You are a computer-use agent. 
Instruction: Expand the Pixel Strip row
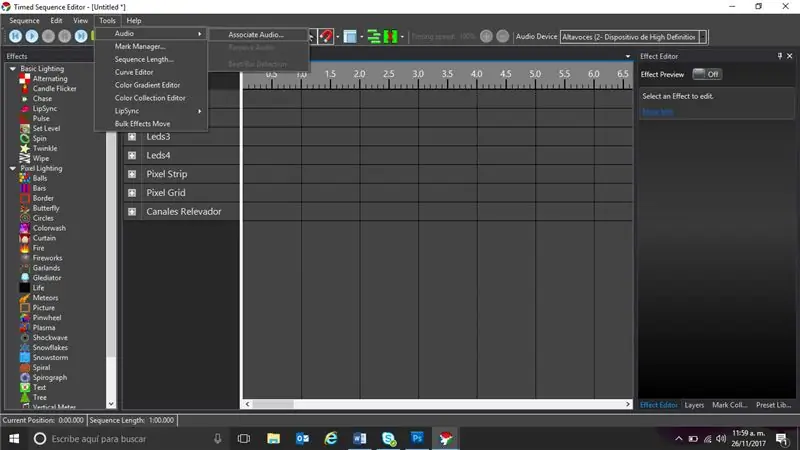pyautogui.click(x=132, y=174)
